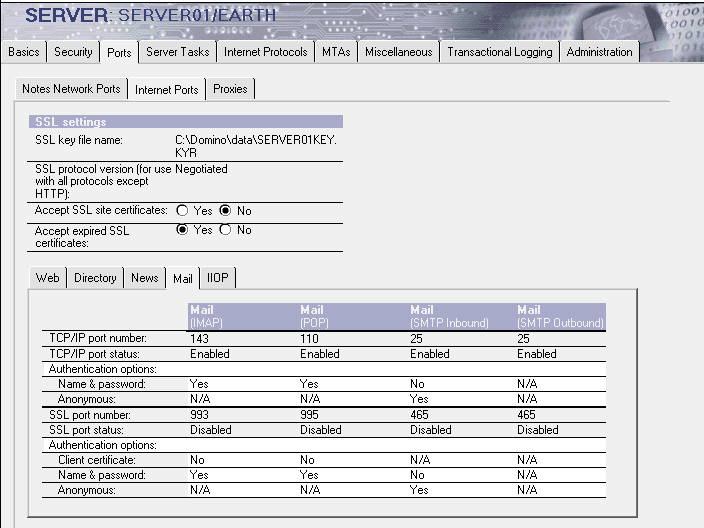
Task: Click the SSL port status row label
Action: tap(86, 430)
